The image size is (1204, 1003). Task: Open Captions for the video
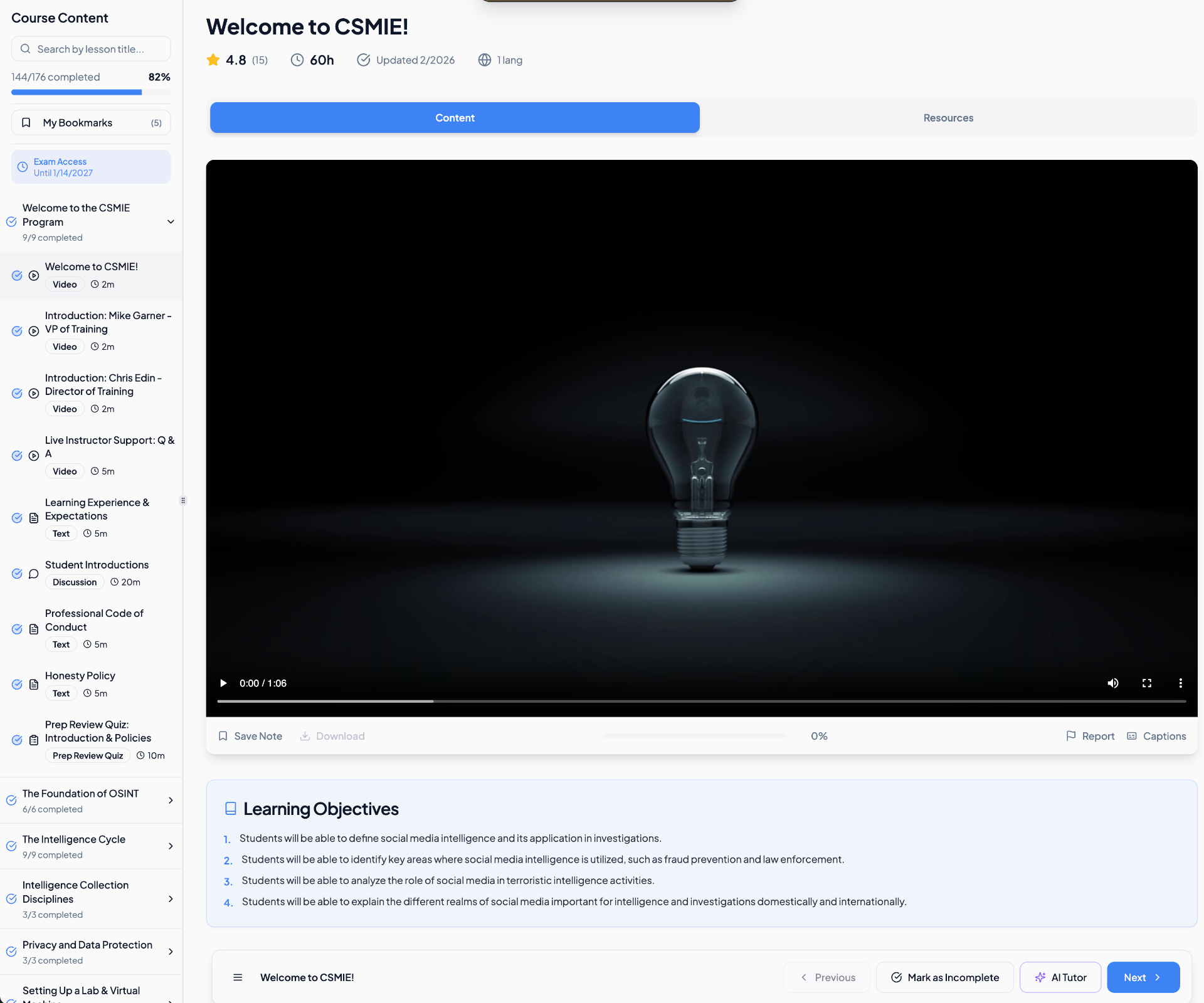tap(1157, 736)
